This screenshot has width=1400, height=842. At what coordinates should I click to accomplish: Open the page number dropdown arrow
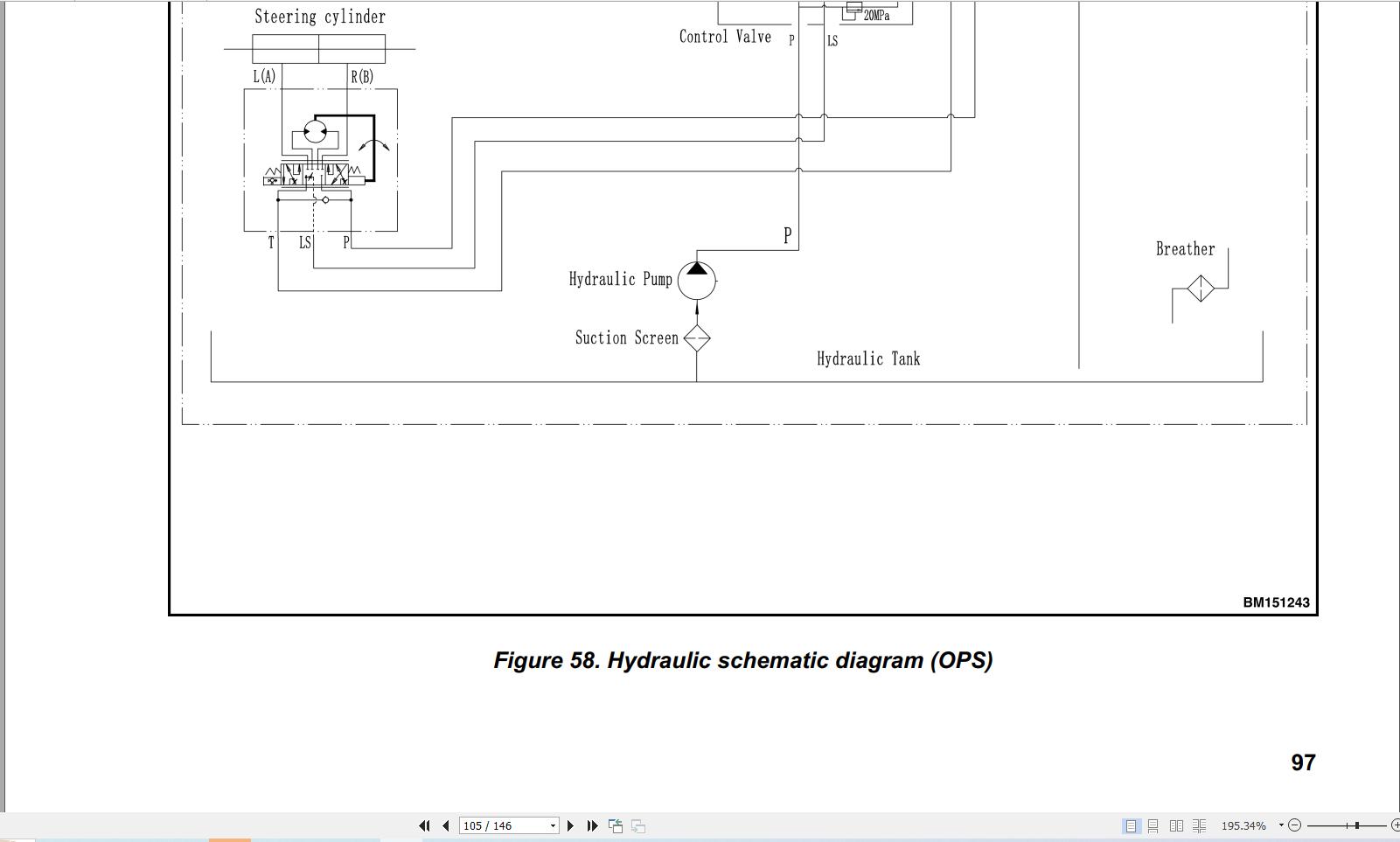[x=553, y=826]
